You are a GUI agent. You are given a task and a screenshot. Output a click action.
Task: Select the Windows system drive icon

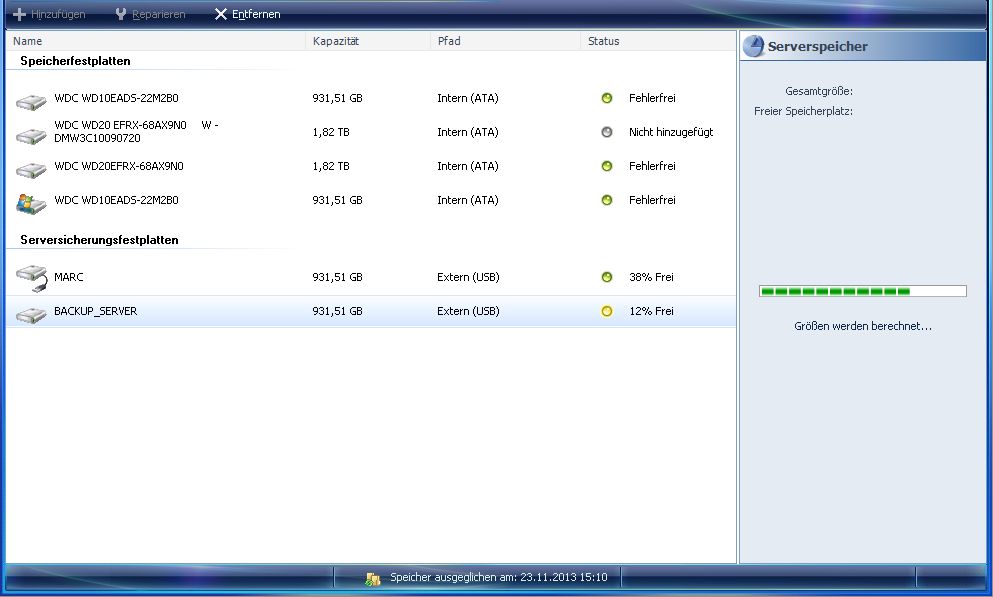click(x=31, y=202)
